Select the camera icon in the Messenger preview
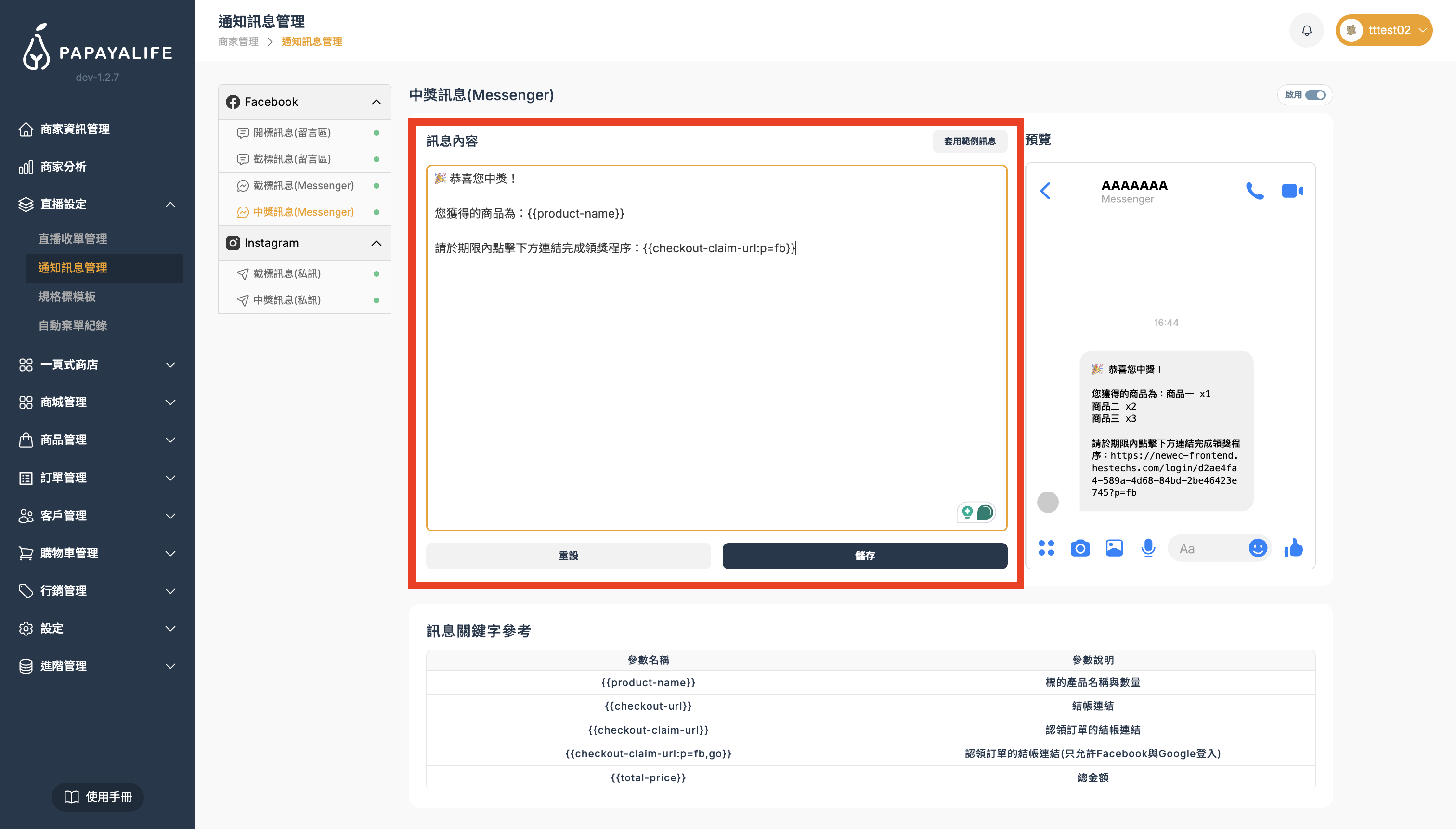 [x=1079, y=548]
